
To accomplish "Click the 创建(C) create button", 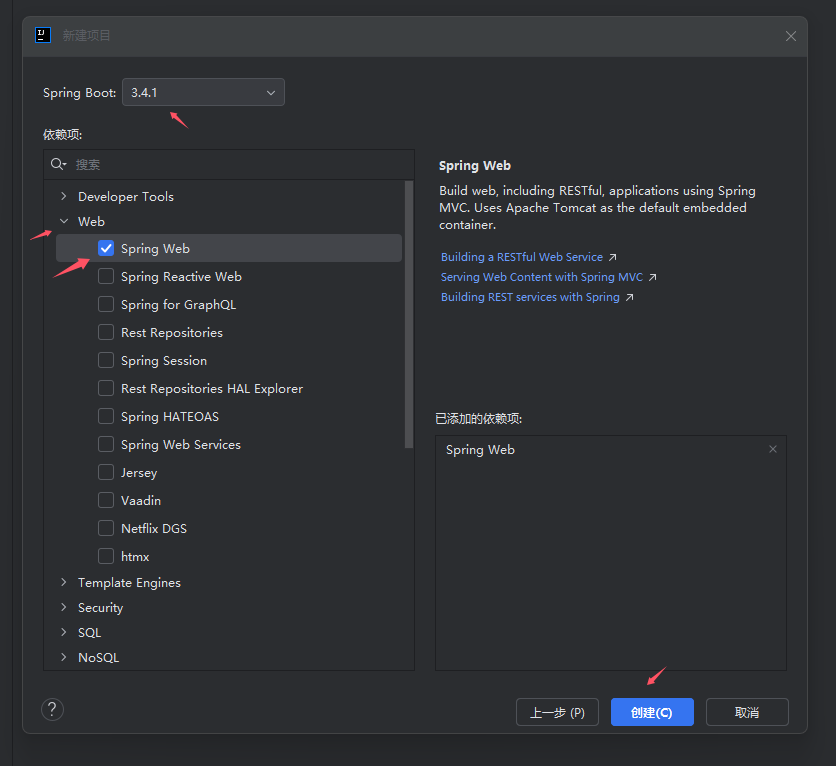I will [652, 712].
